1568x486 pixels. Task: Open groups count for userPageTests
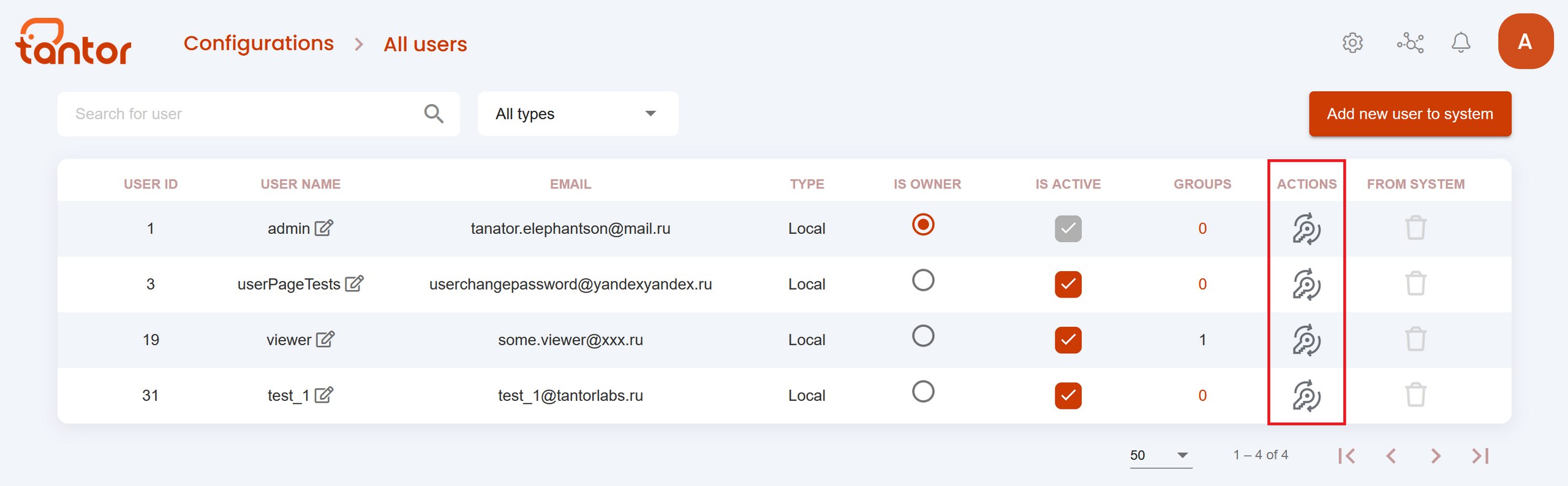1202,284
